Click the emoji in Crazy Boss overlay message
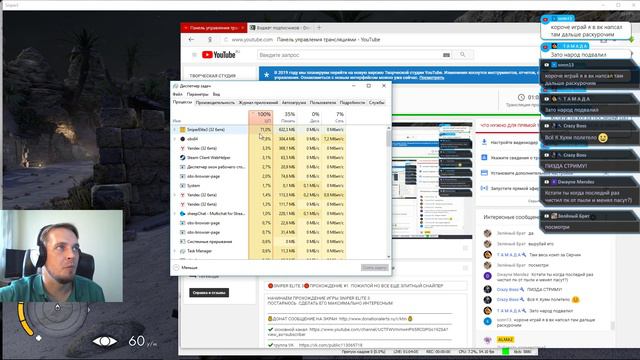Screen dimensions: 640x360 click(x=602, y=138)
